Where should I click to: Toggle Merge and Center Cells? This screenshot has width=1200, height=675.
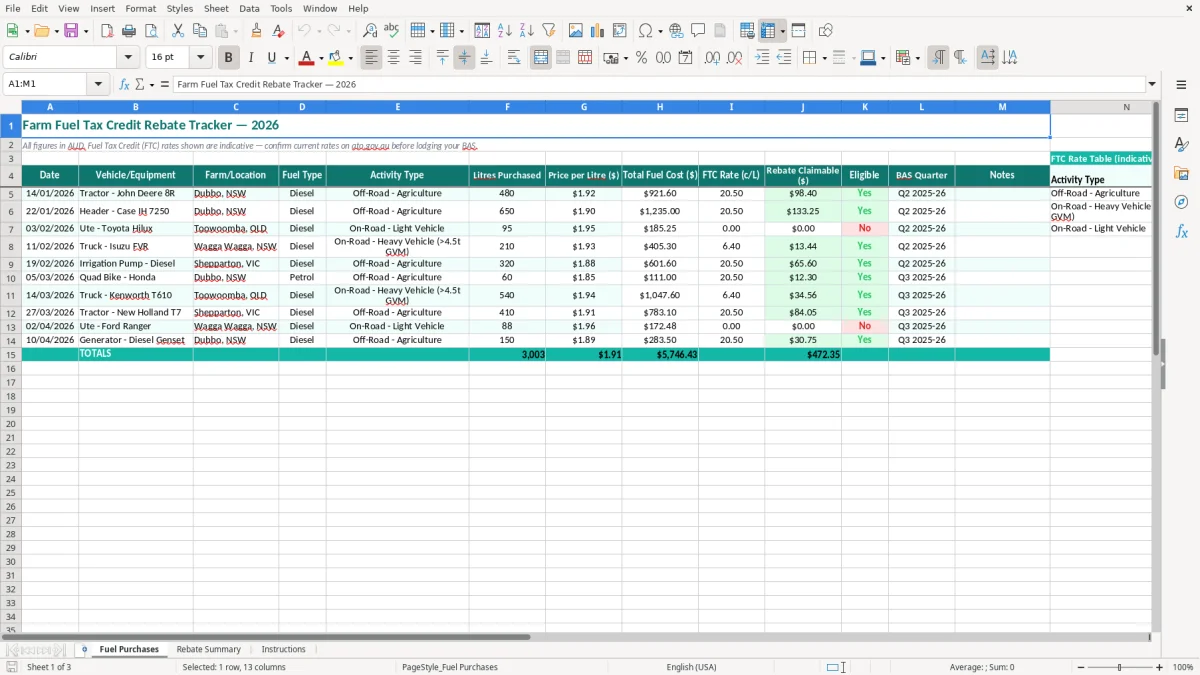coord(541,58)
